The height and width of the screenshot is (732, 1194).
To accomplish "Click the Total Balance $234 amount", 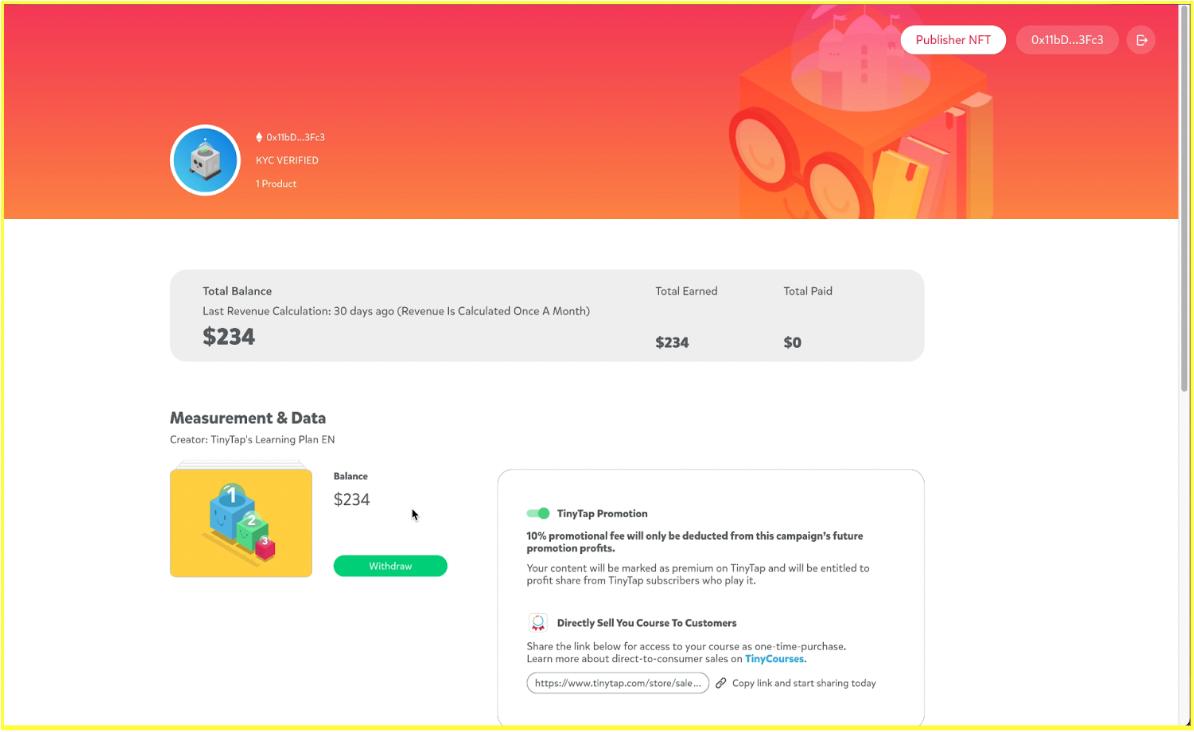I will coord(229,337).
